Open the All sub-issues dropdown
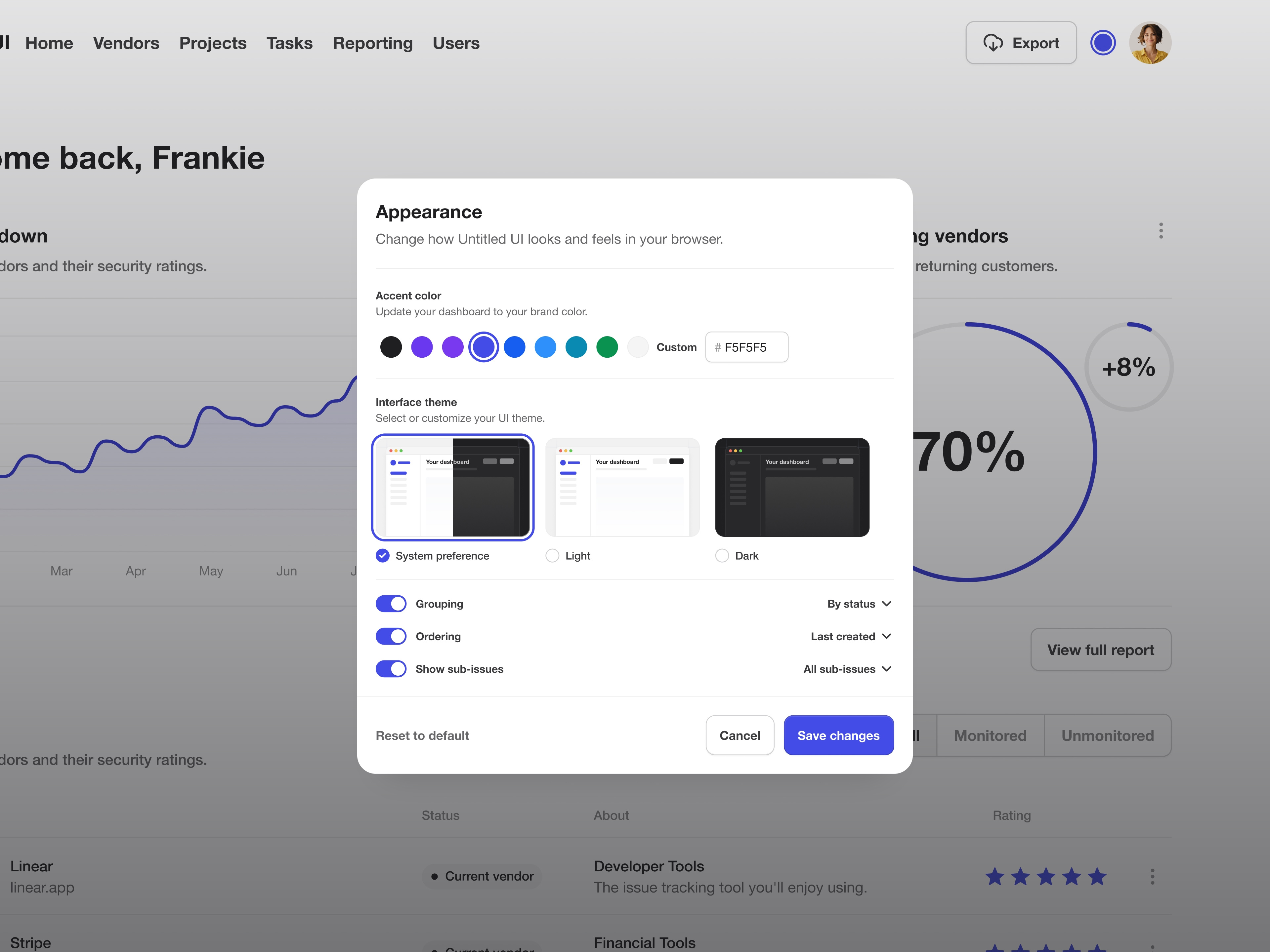1270x952 pixels. point(847,669)
